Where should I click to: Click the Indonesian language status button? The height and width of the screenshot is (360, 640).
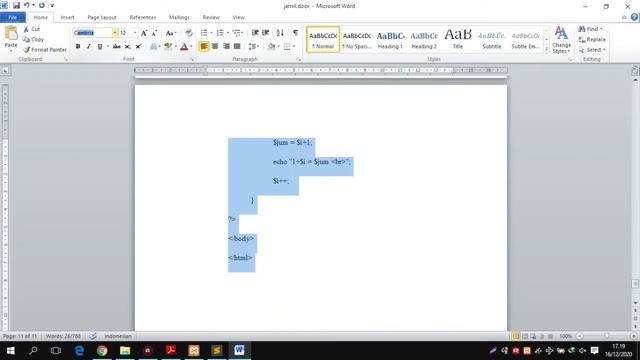click(x=118, y=336)
